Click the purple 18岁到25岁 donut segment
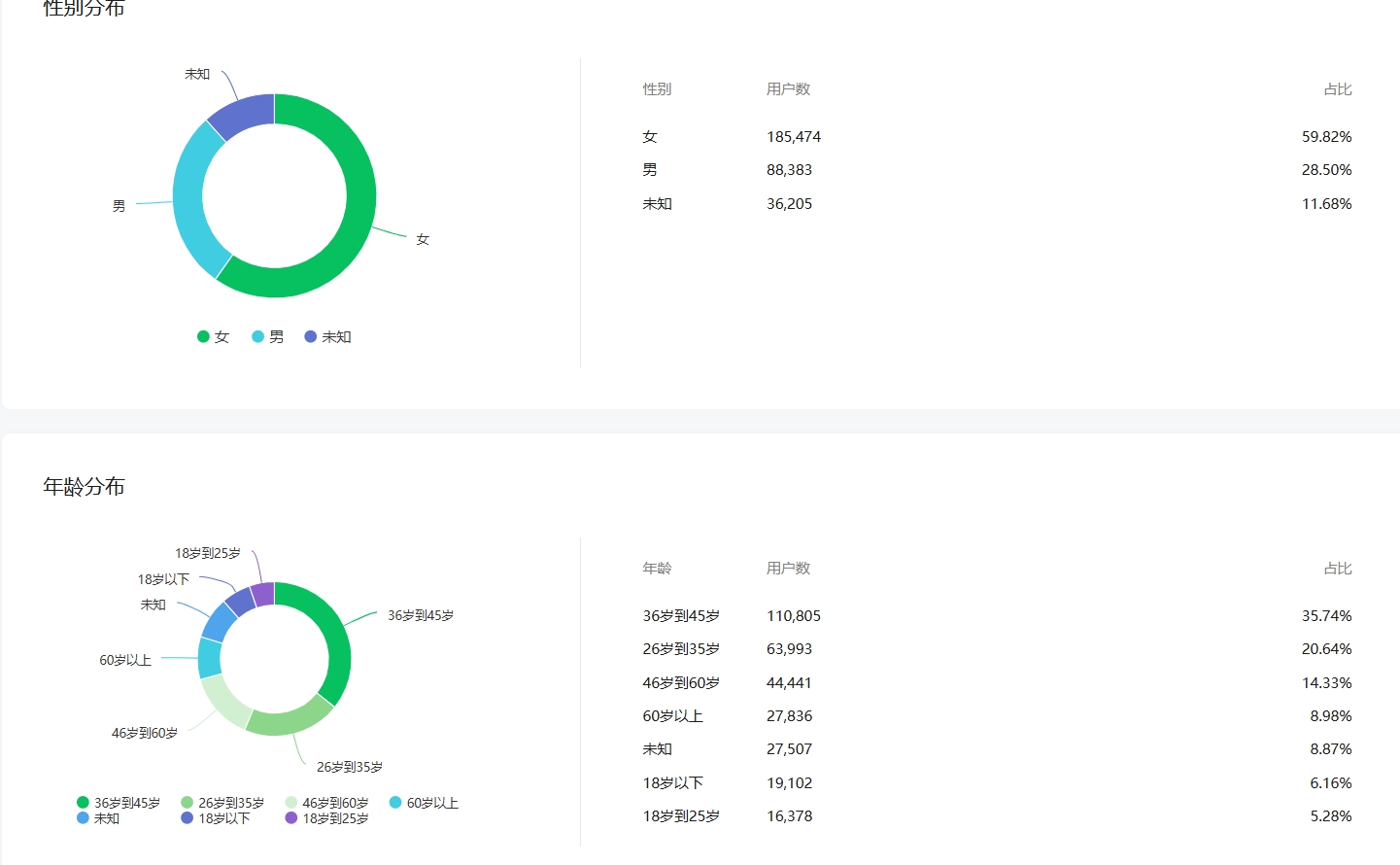Viewport: 1400px width, 865px height. tap(262, 594)
